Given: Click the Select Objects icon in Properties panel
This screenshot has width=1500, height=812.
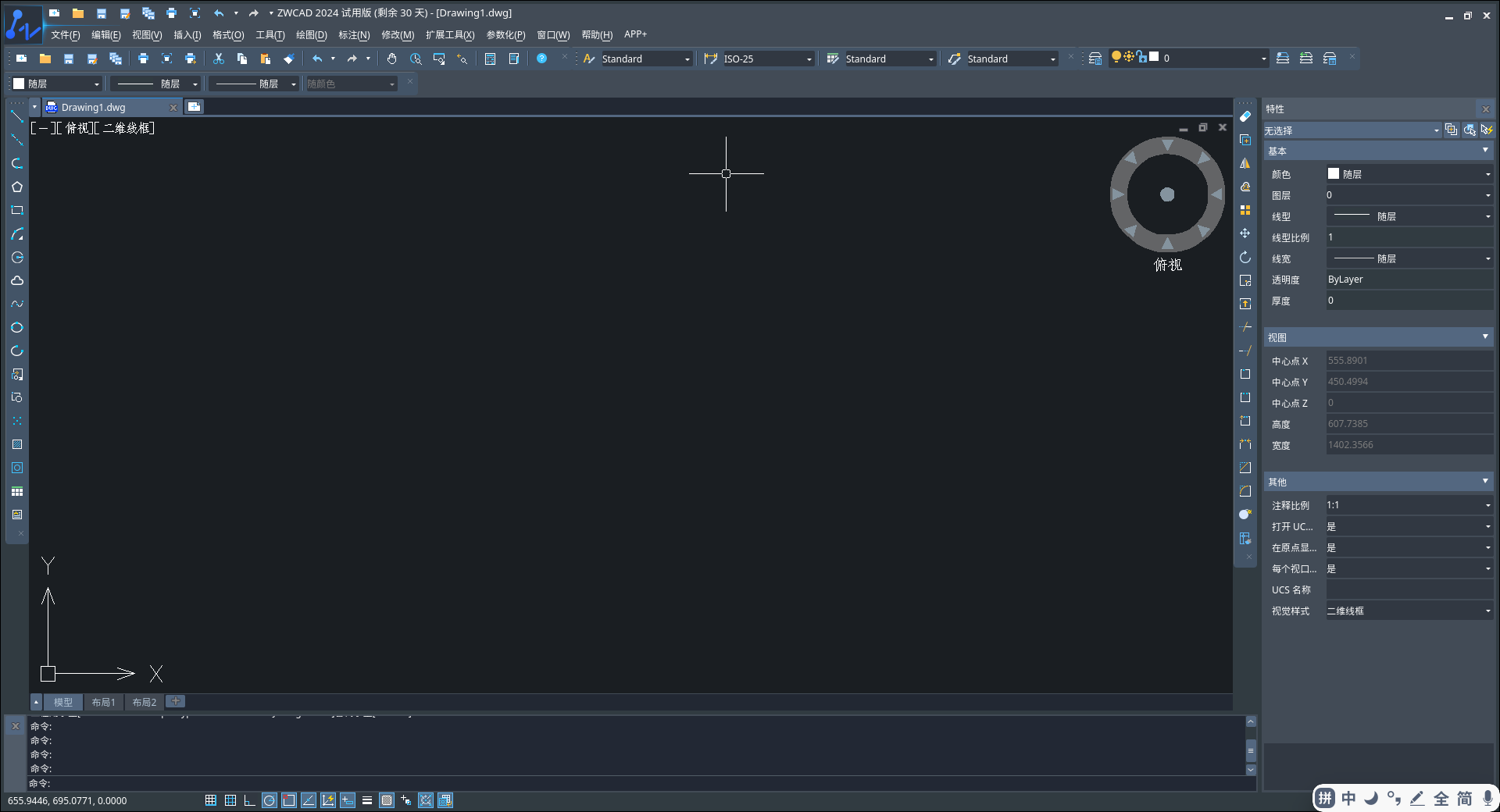Looking at the screenshot, I should point(1469,130).
